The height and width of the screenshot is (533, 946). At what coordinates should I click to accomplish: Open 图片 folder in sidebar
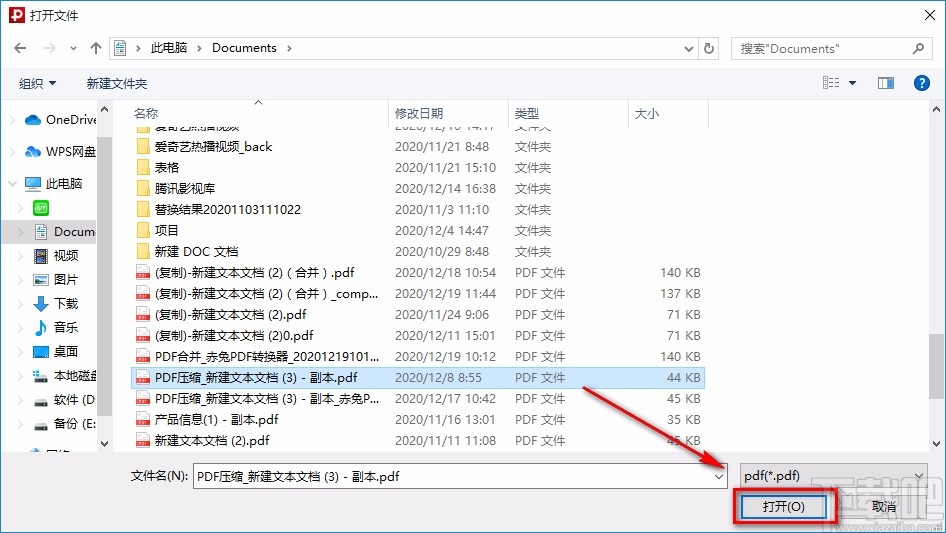56,279
